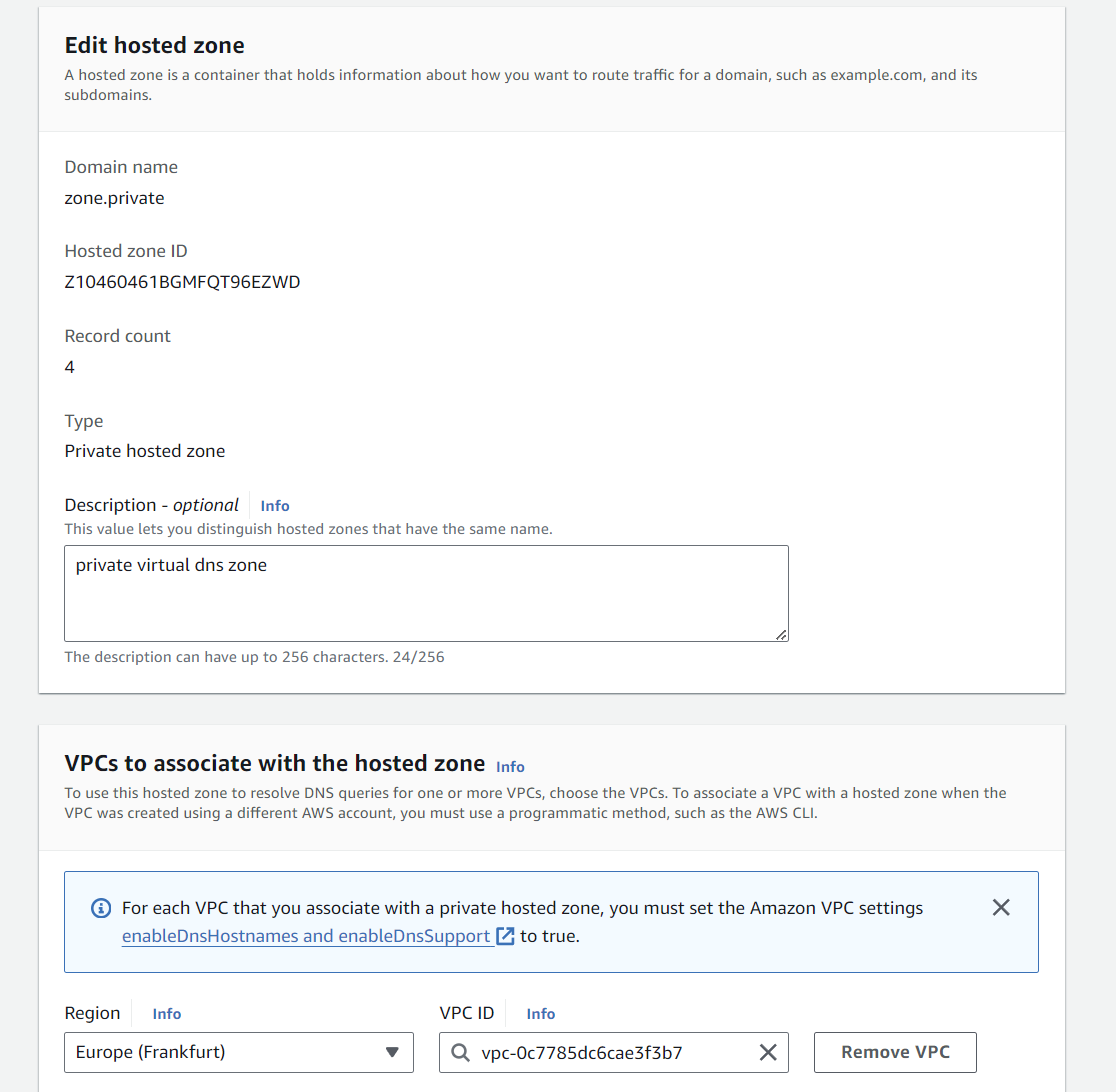Open Info link next to Region label

[167, 1014]
